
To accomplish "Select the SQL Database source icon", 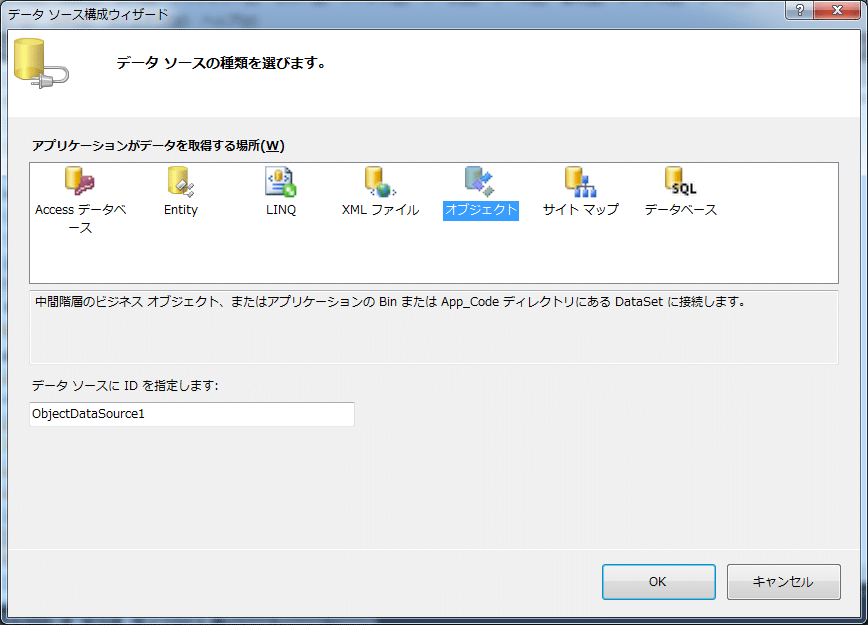I will (x=680, y=180).
